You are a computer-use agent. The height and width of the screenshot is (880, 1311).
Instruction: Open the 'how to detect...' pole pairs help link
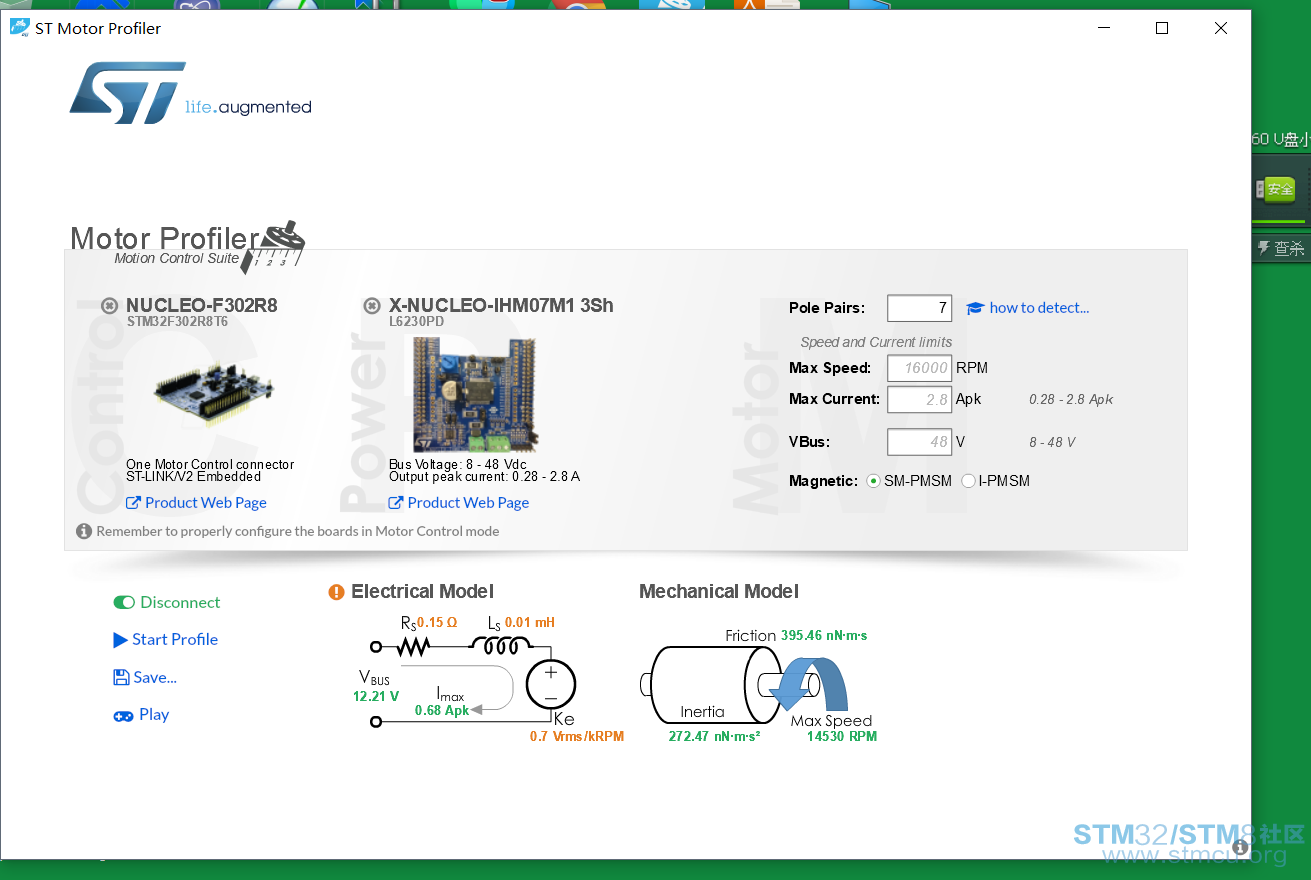[1028, 308]
